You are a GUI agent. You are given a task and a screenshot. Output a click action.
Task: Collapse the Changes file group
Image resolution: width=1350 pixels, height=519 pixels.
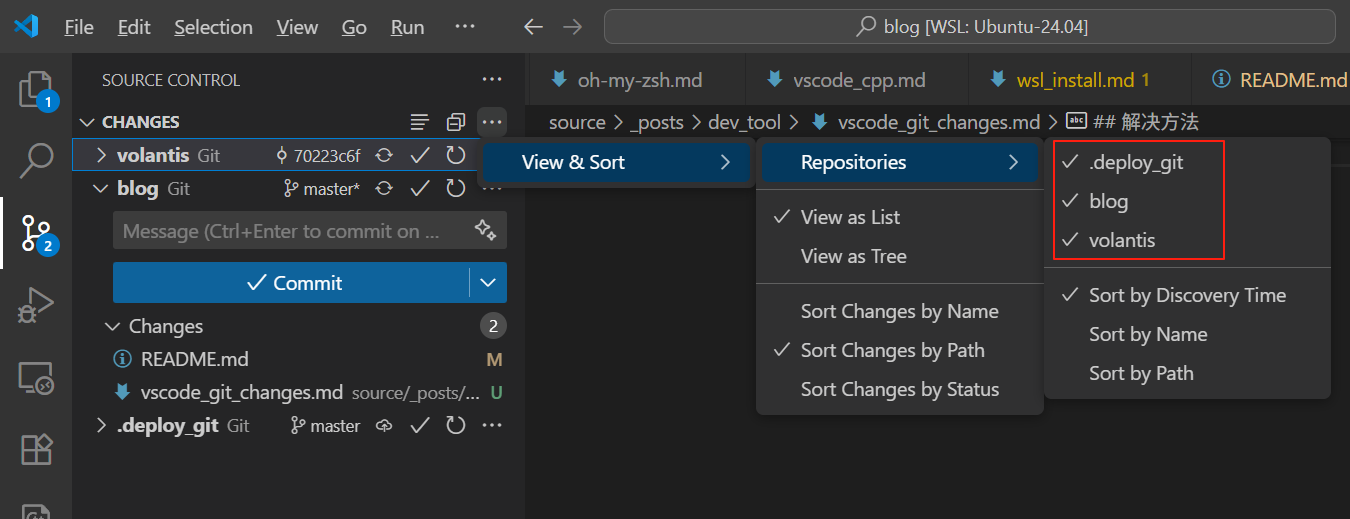coord(112,327)
